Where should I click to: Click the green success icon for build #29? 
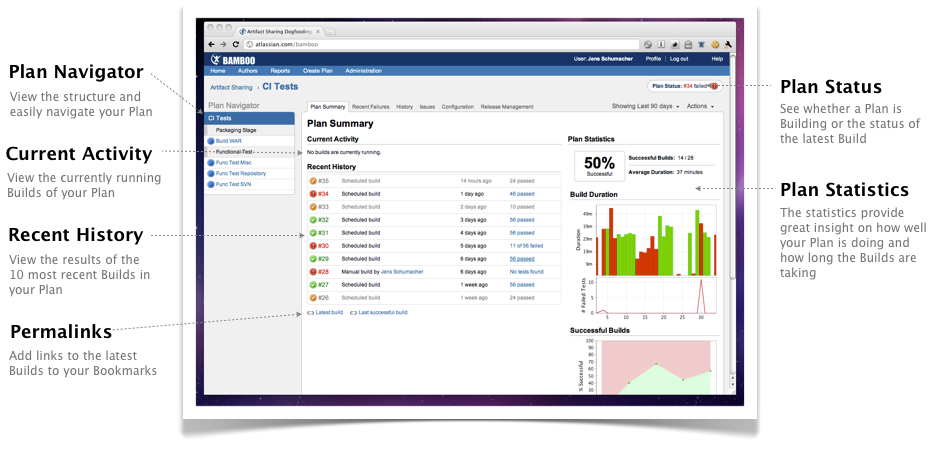pos(313,258)
